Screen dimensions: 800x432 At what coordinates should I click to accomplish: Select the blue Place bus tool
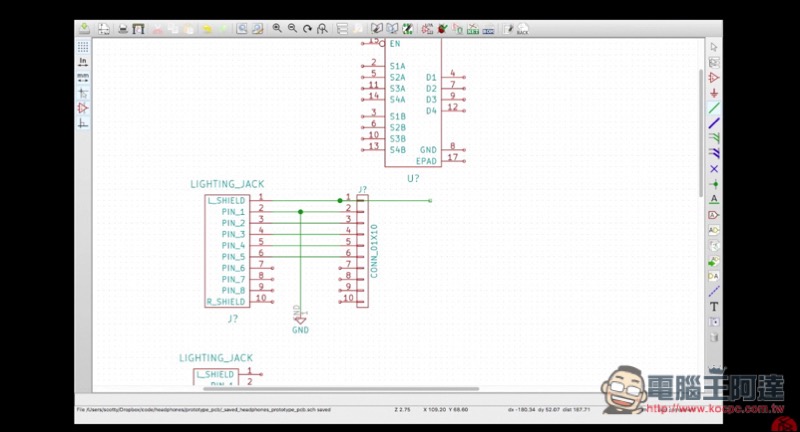pos(714,123)
